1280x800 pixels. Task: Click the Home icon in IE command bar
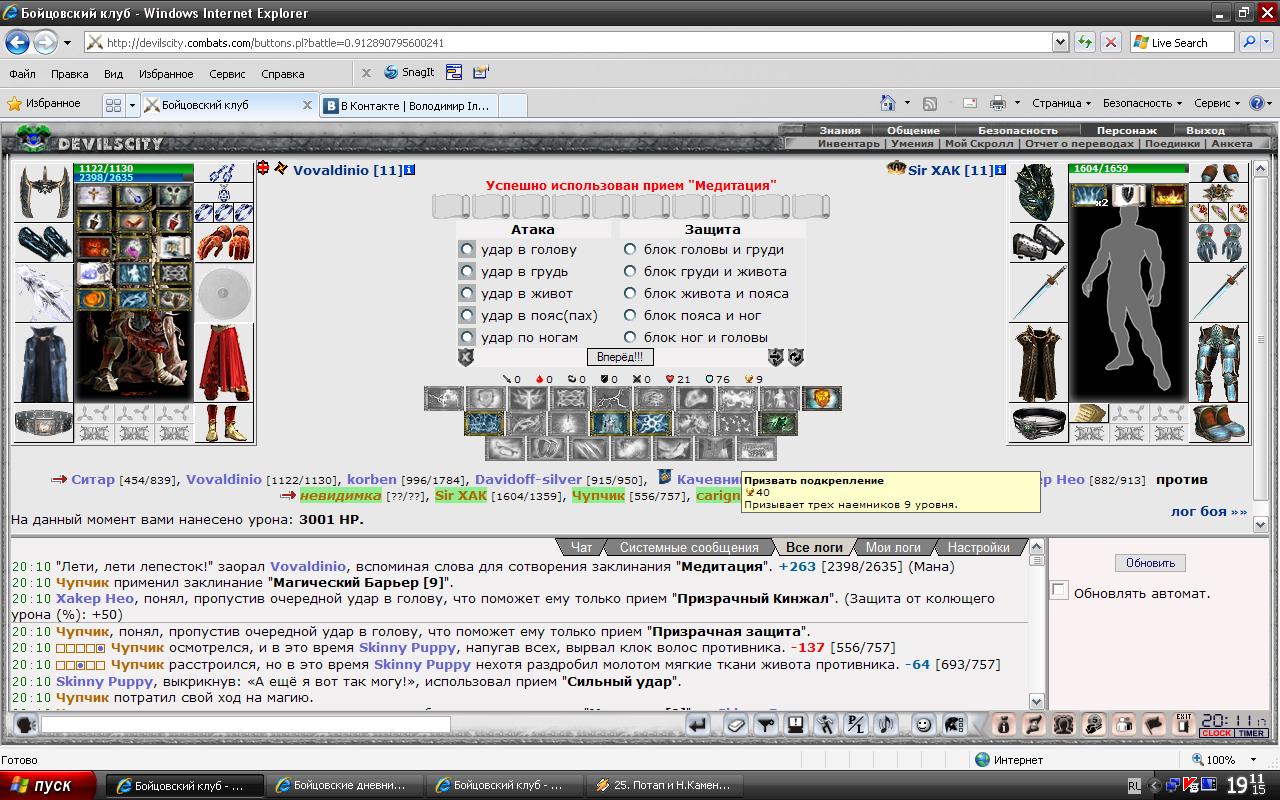tap(888, 103)
